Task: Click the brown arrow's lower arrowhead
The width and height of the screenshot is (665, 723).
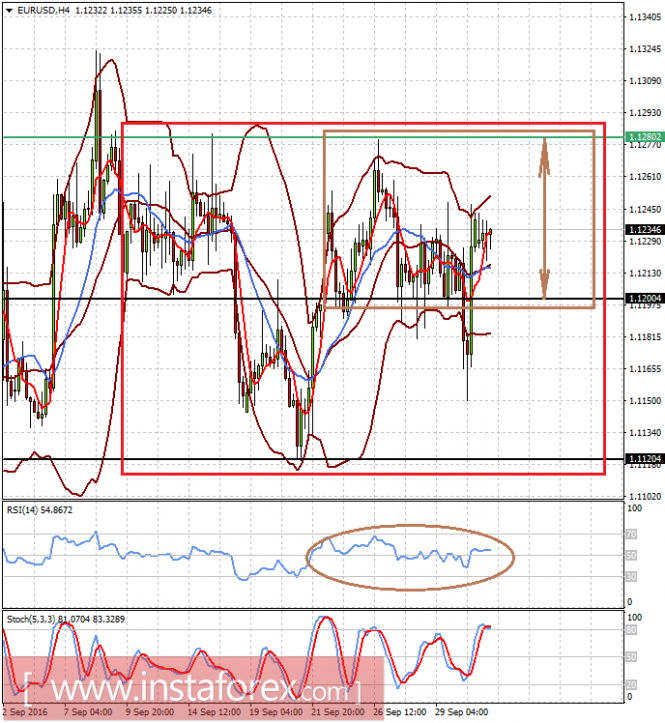Action: click(x=545, y=284)
